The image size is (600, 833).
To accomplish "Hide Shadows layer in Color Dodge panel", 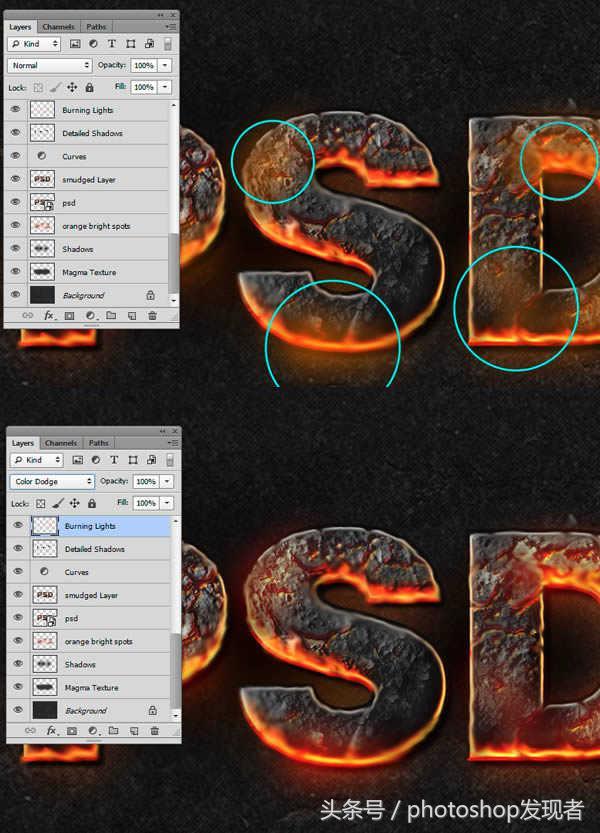I will click(18, 664).
